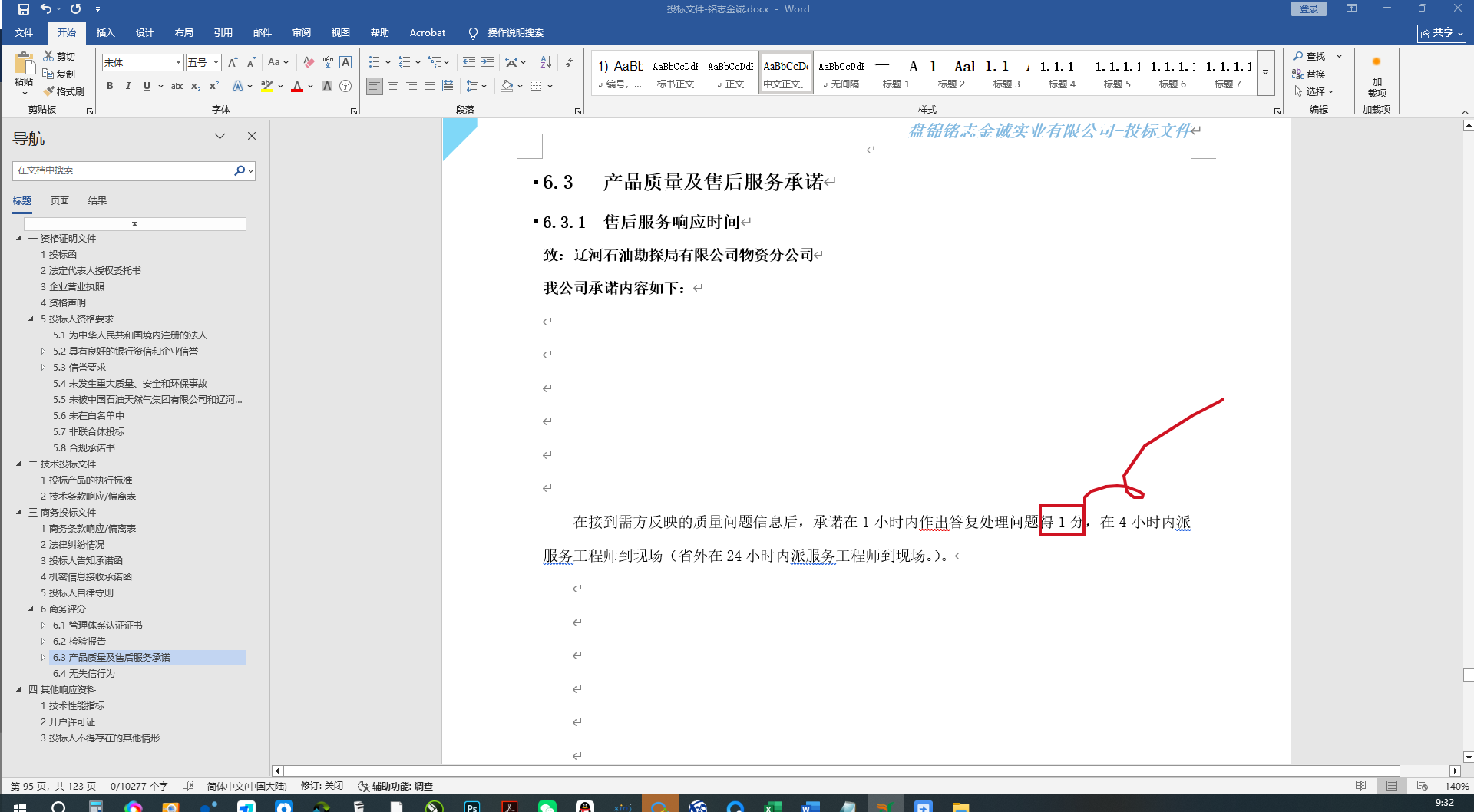Copy selection with 复制

click(59, 74)
